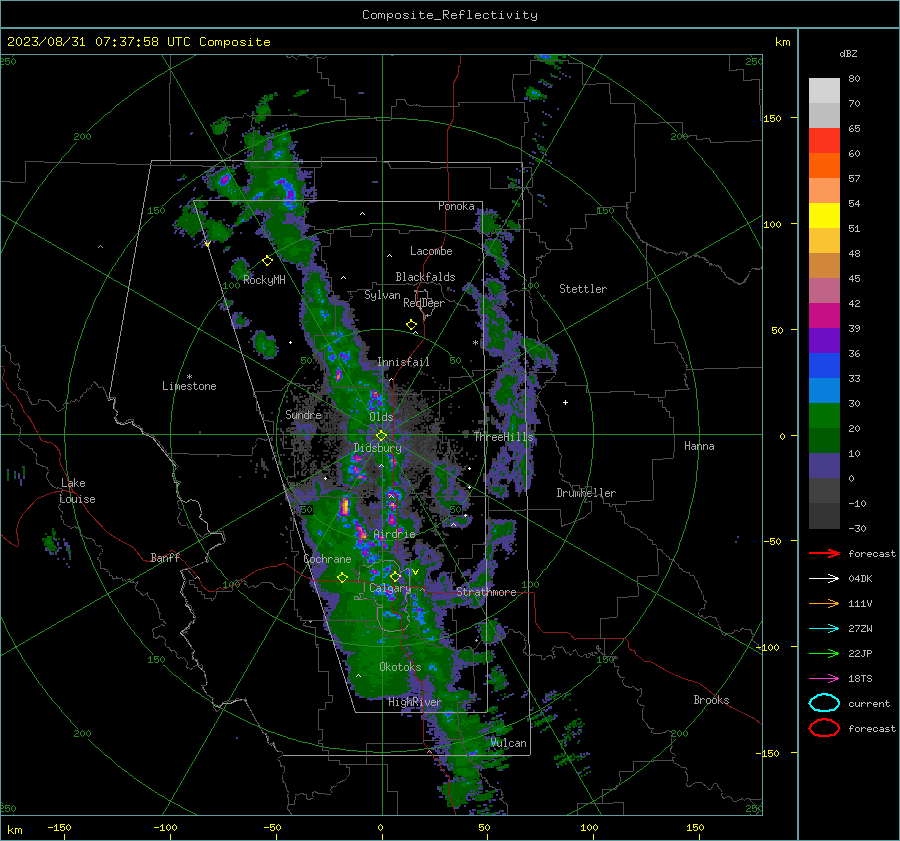This screenshot has height=841, width=900.
Task: Select the 39 dBZ purple color swatch
Action: coord(824,340)
